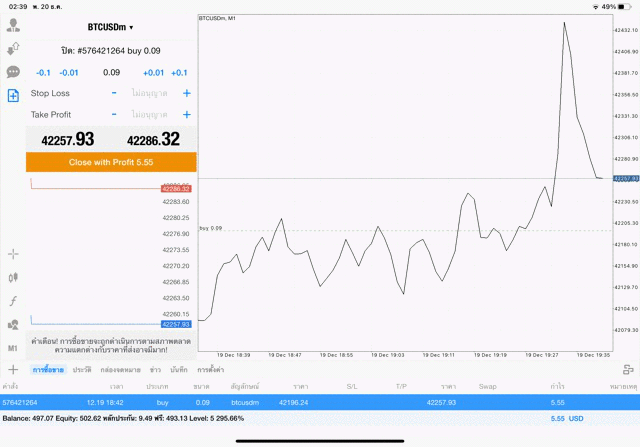This screenshot has width=640, height=447.
Task: Open the M1 timeframe selector
Action: [x=13, y=348]
